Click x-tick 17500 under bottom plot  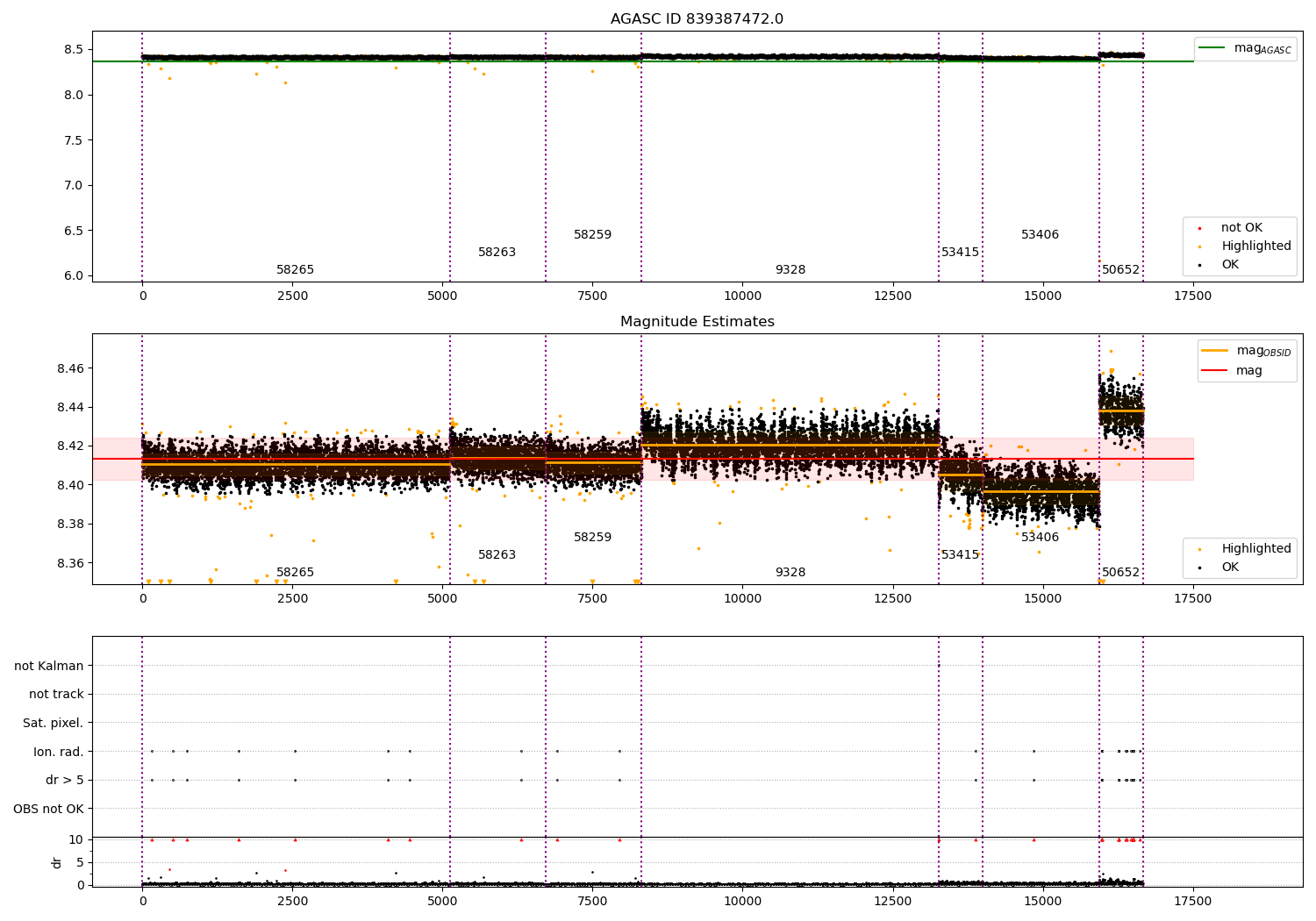(x=1192, y=901)
